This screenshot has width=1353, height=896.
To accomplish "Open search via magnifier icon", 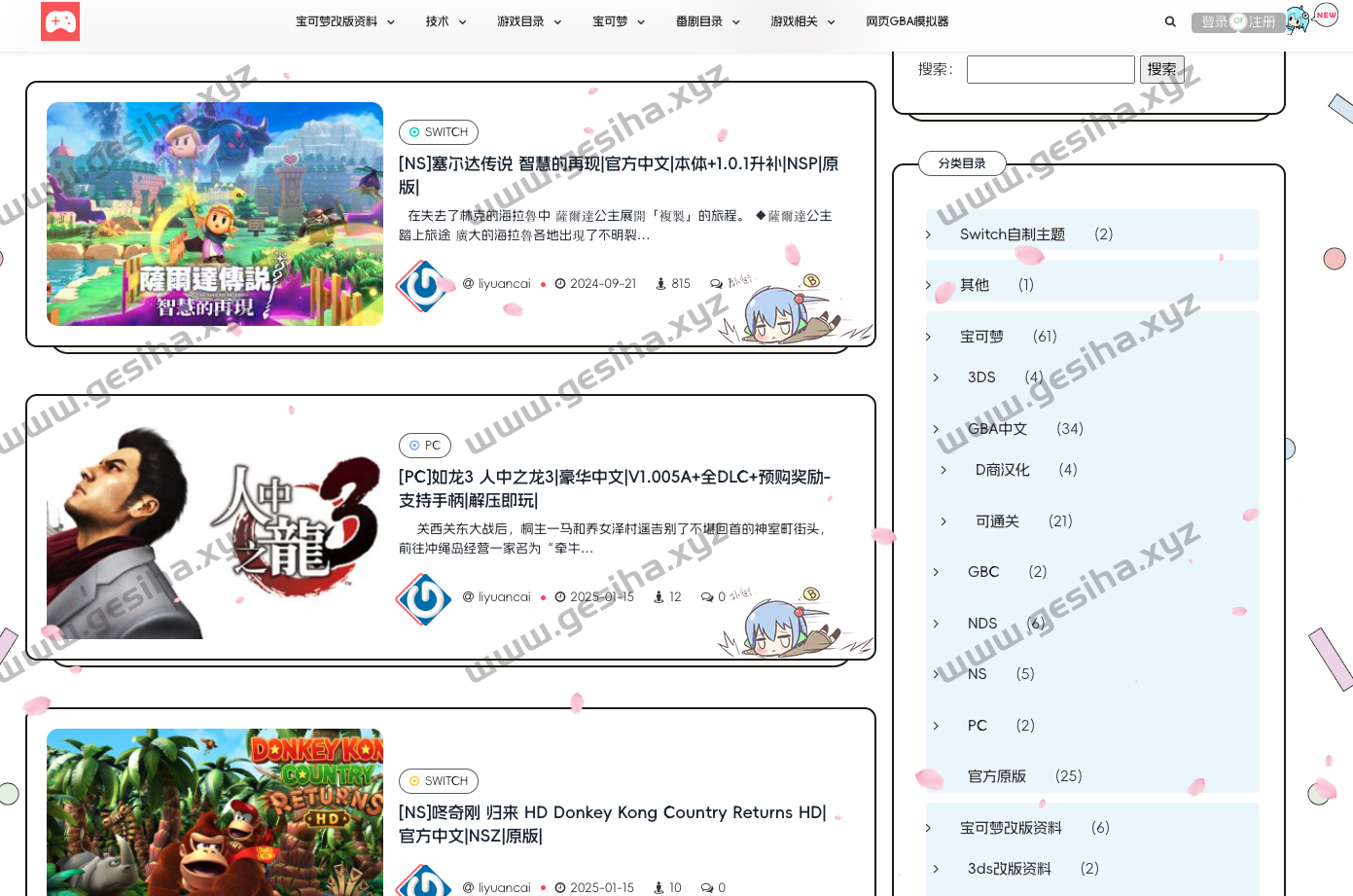I will (1170, 21).
